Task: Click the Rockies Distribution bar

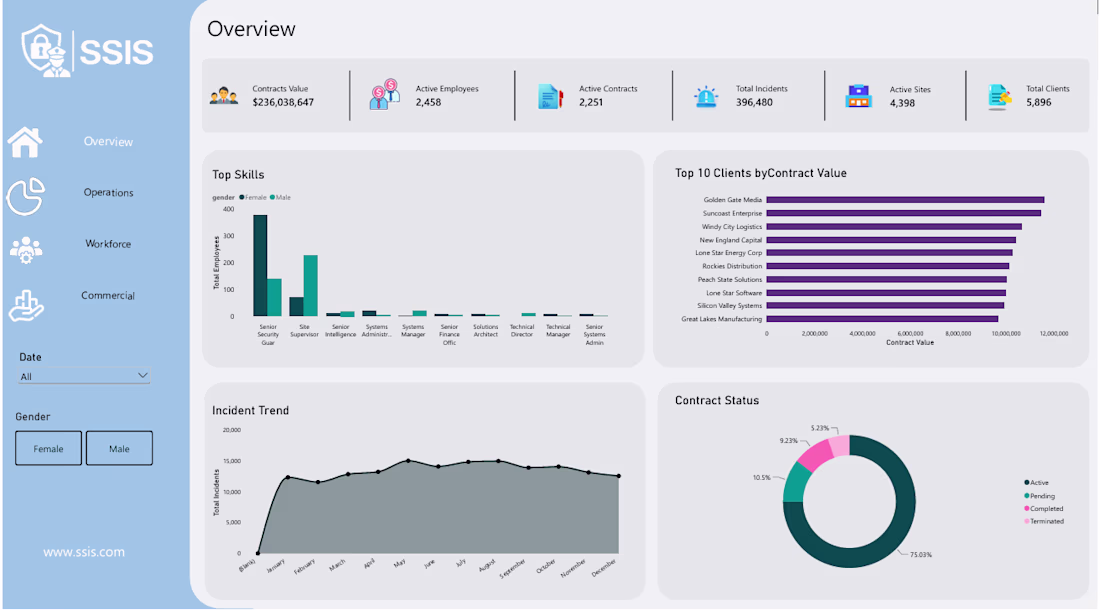Action: click(887, 266)
